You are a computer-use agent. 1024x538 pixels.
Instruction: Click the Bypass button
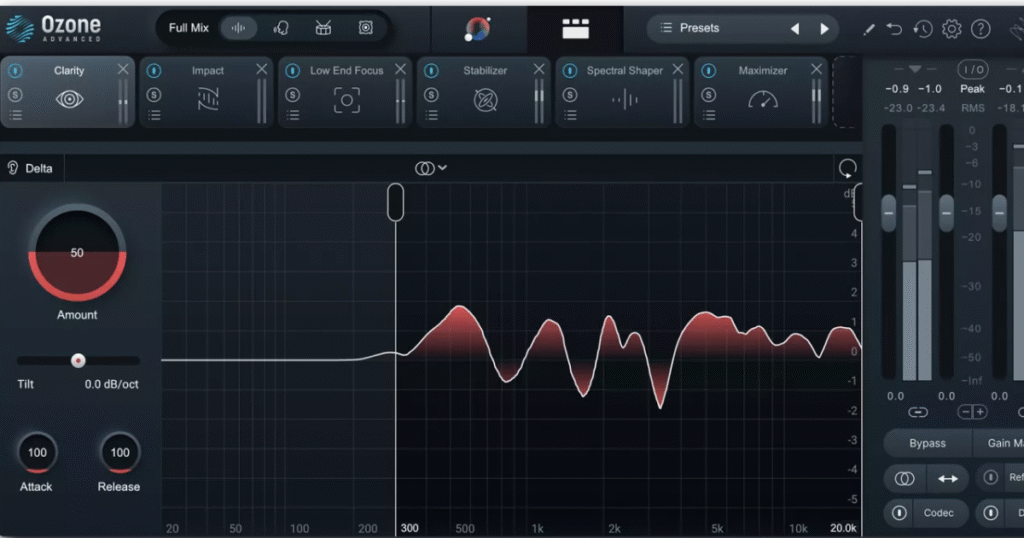point(927,443)
